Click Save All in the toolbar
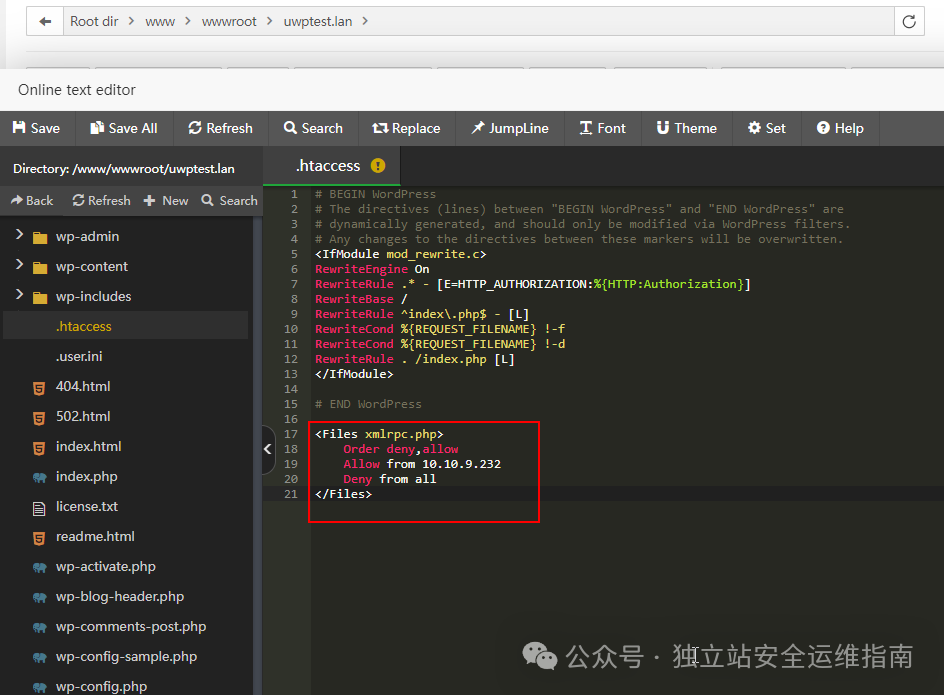The width and height of the screenshot is (944, 695). [x=124, y=128]
